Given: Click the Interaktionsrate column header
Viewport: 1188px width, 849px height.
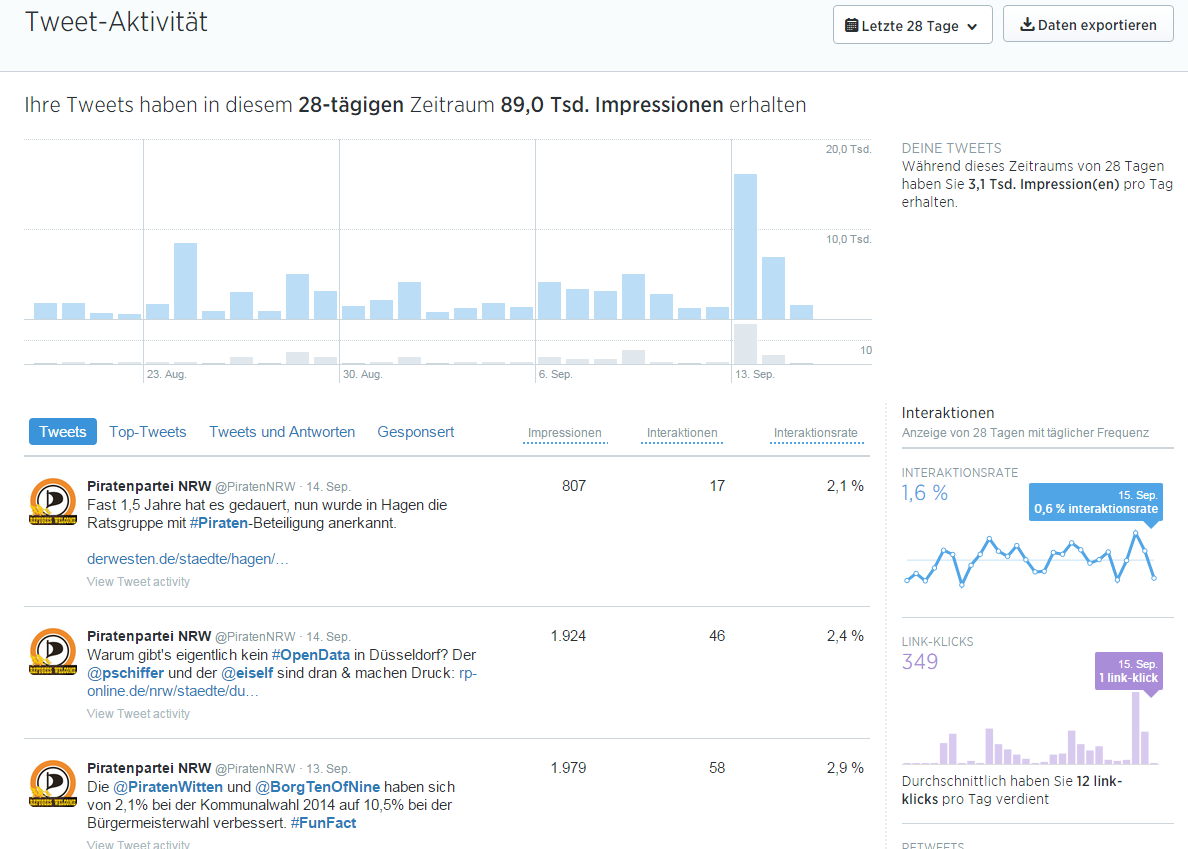Looking at the screenshot, I should [815, 433].
